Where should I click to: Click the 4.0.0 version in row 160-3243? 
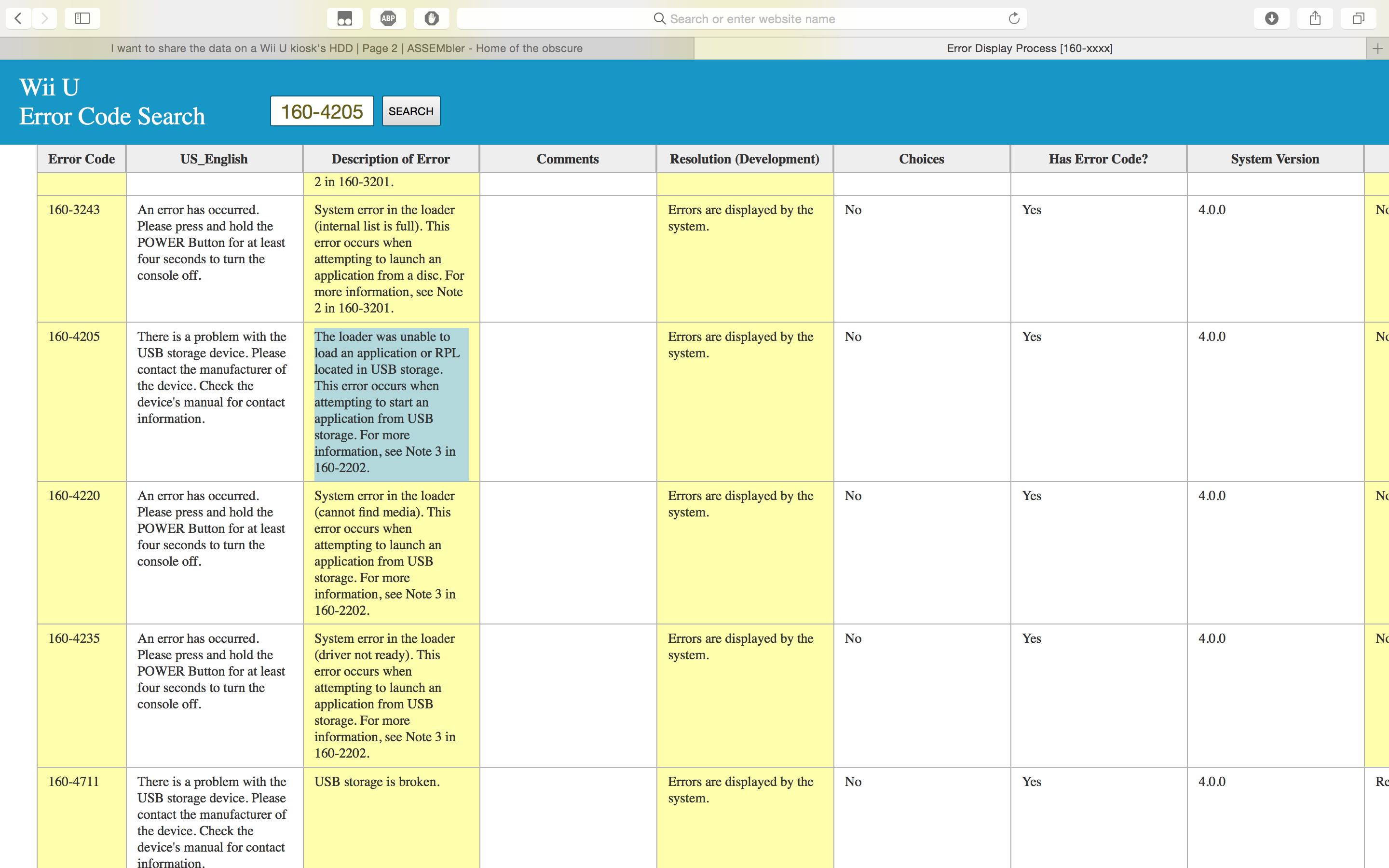pyautogui.click(x=1212, y=210)
